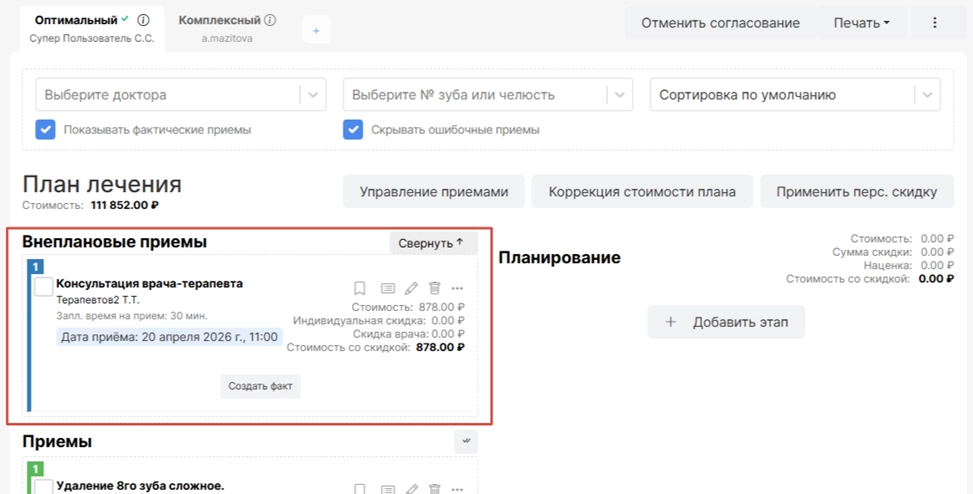Open three-dot menu on Консультация врача-терапевта
The image size is (973, 494).
click(x=458, y=288)
